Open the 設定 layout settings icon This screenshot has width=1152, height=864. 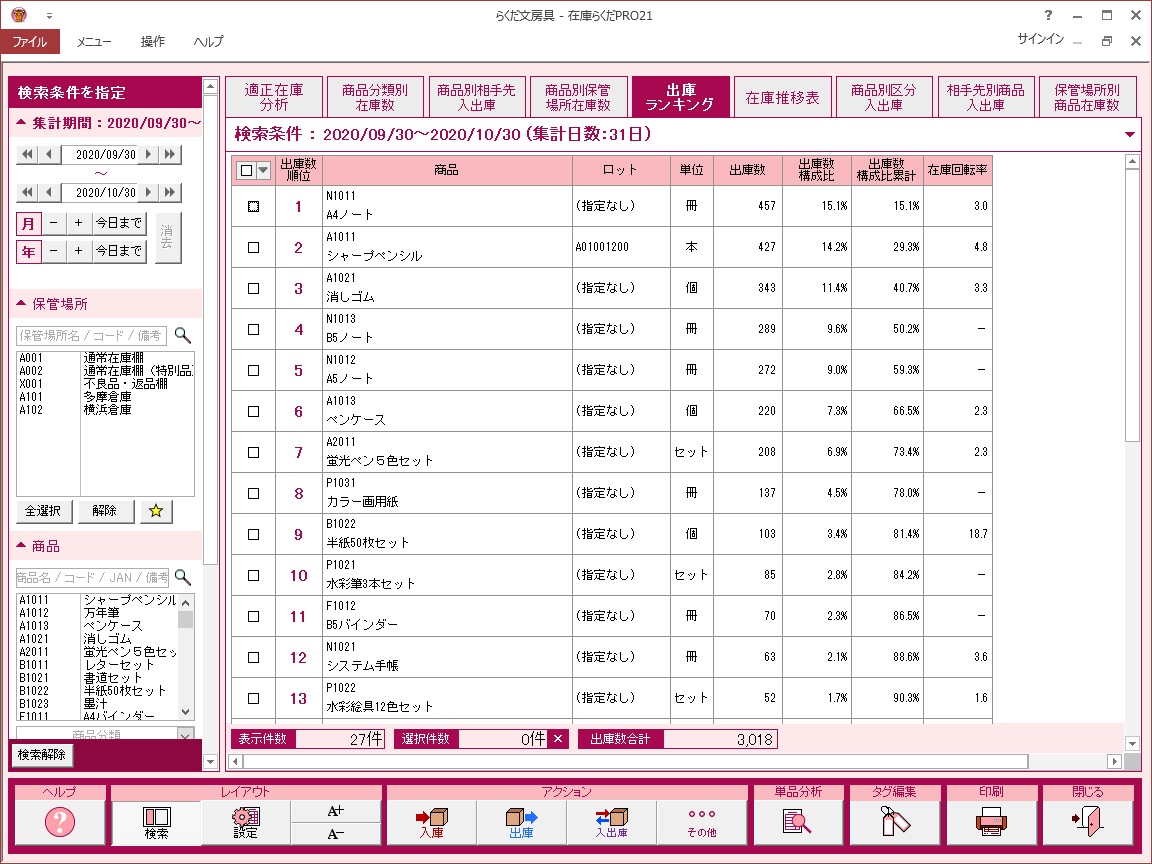click(x=246, y=822)
